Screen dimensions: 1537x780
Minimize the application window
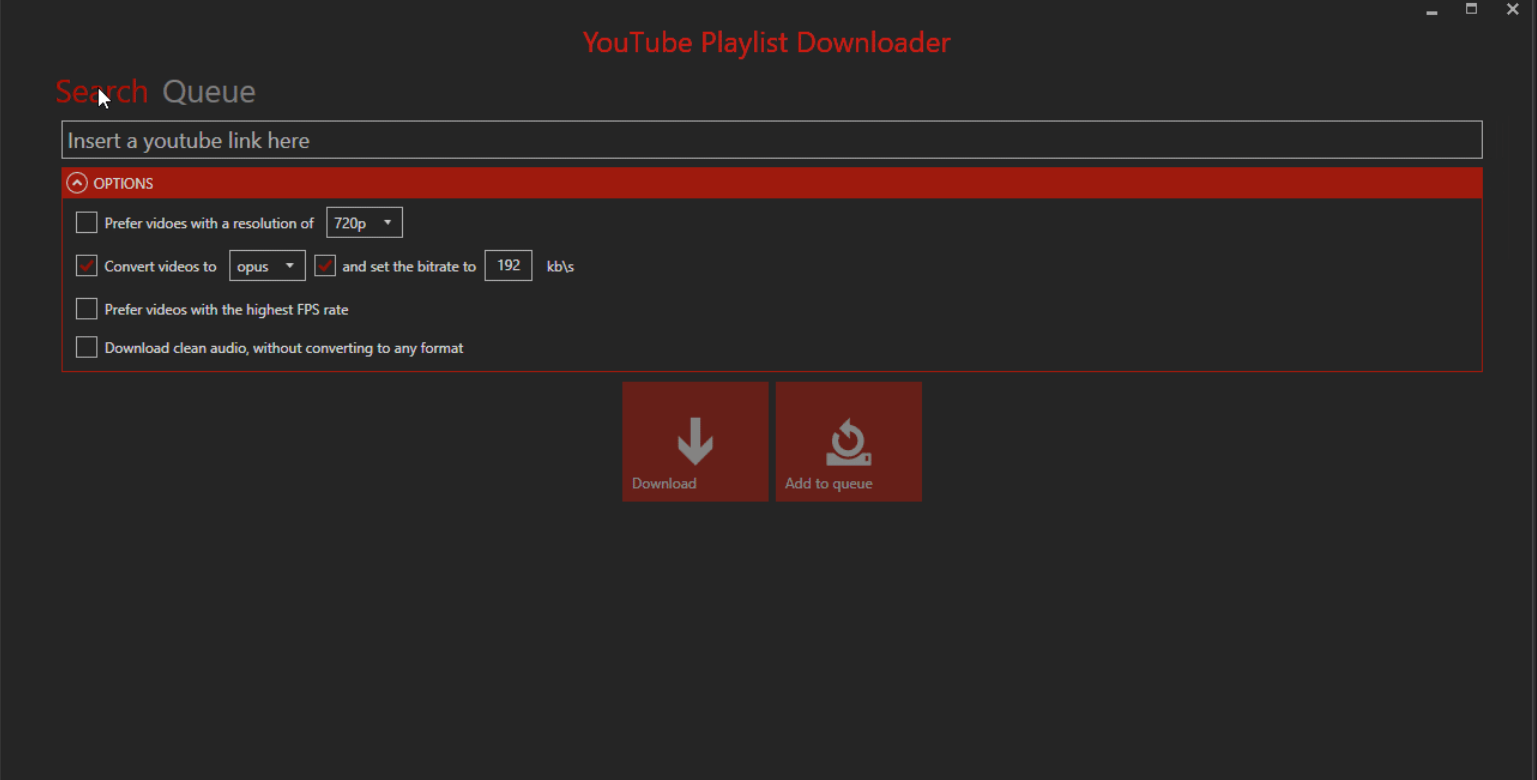[1432, 10]
